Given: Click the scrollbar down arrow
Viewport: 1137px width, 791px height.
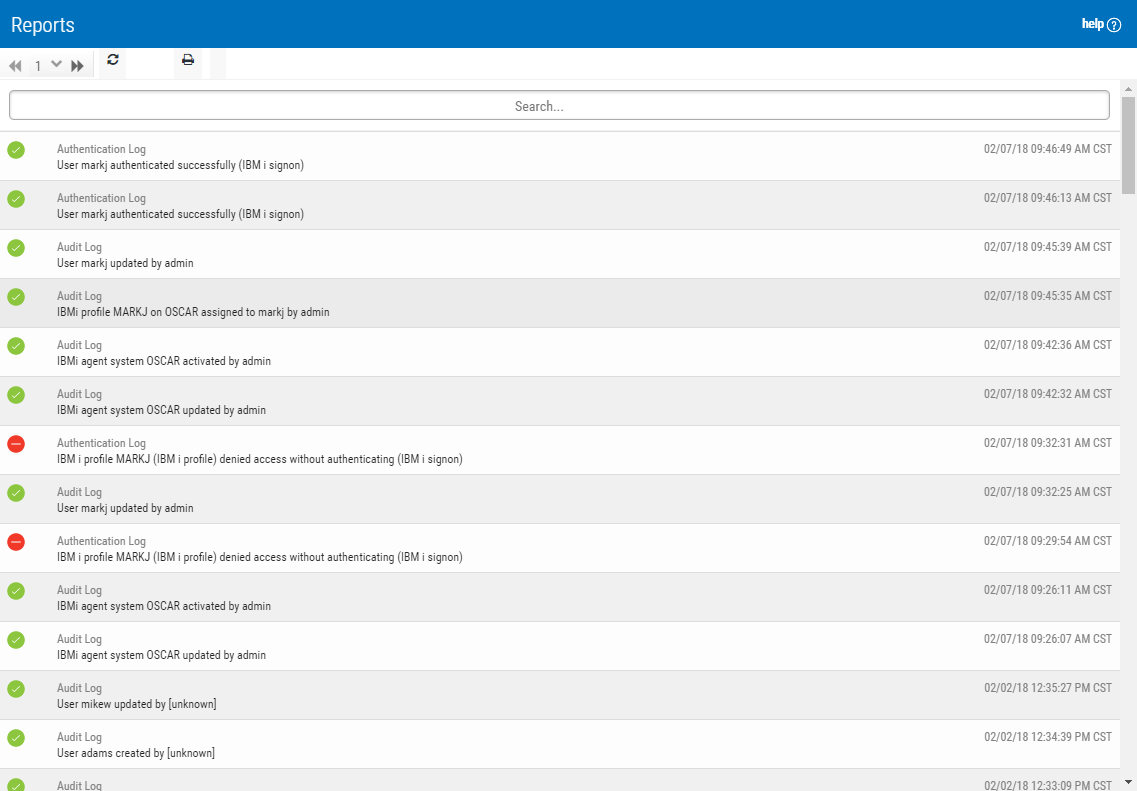Looking at the screenshot, I should tap(1128, 782).
